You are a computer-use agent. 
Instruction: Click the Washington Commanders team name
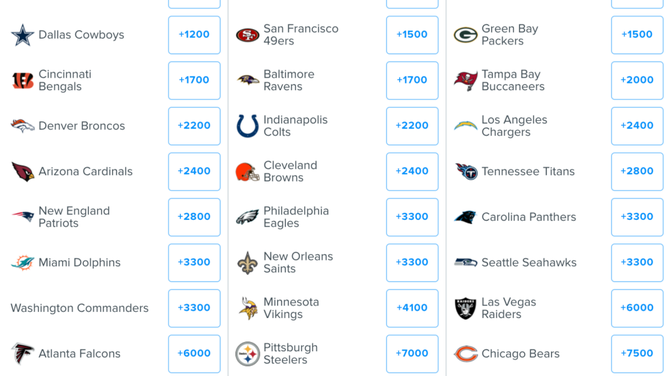80,308
